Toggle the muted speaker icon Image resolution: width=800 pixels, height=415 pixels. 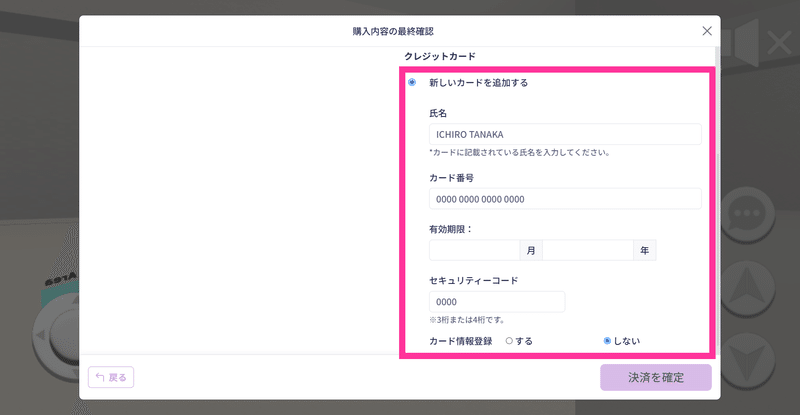[757, 43]
